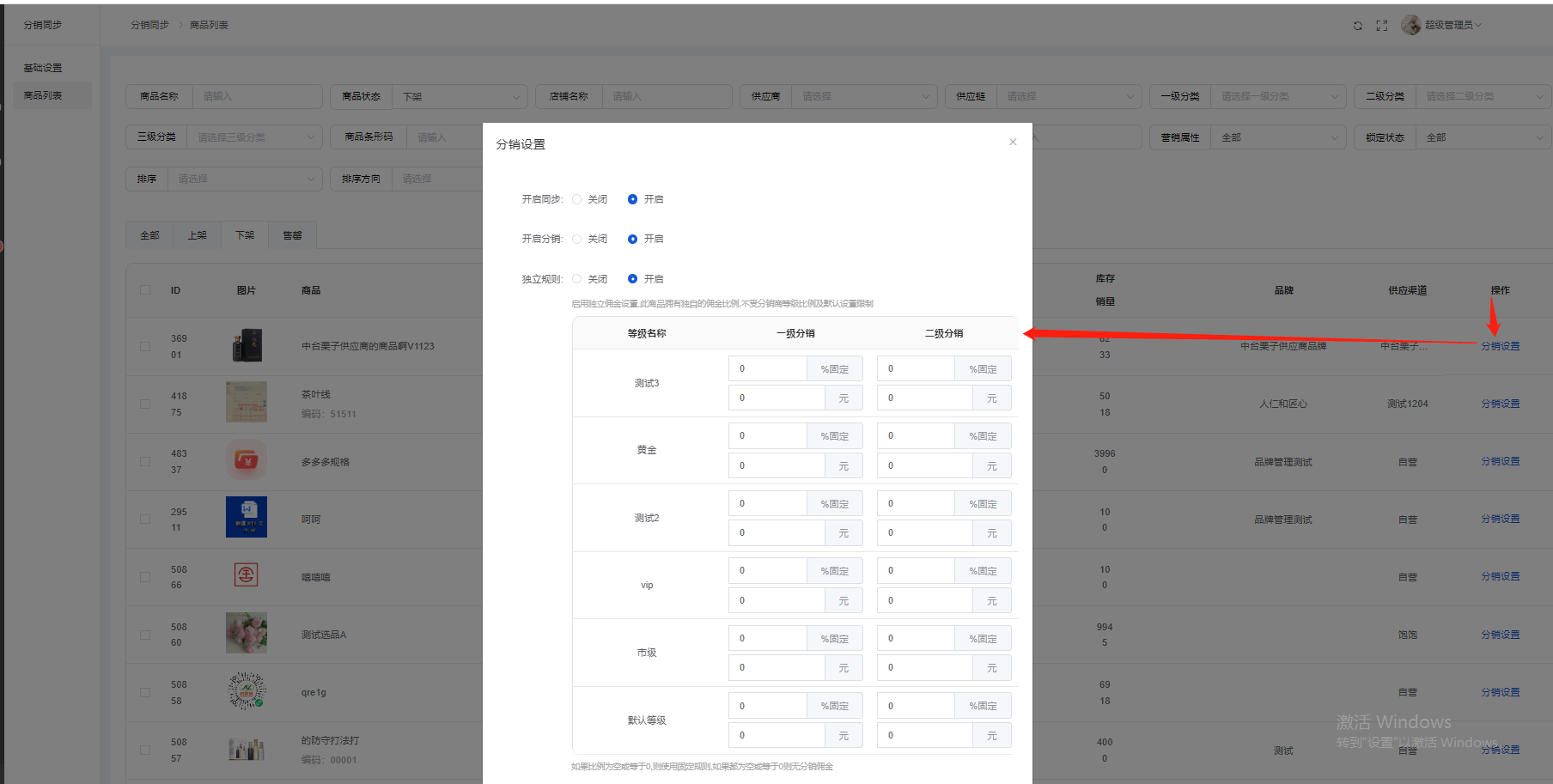Click the qre1g QR code thumbnail

pyautogui.click(x=246, y=690)
